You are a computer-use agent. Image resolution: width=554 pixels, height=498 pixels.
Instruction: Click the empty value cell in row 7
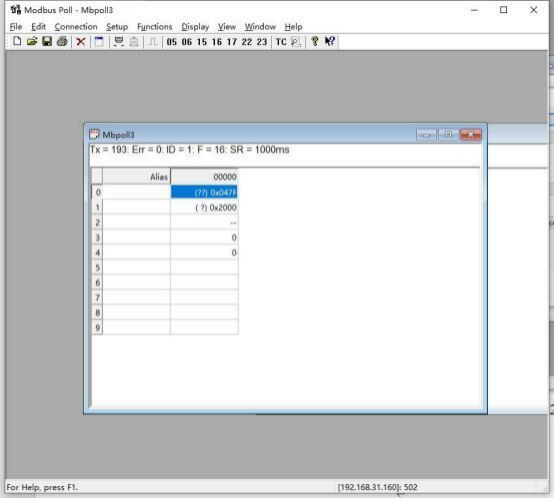204,297
